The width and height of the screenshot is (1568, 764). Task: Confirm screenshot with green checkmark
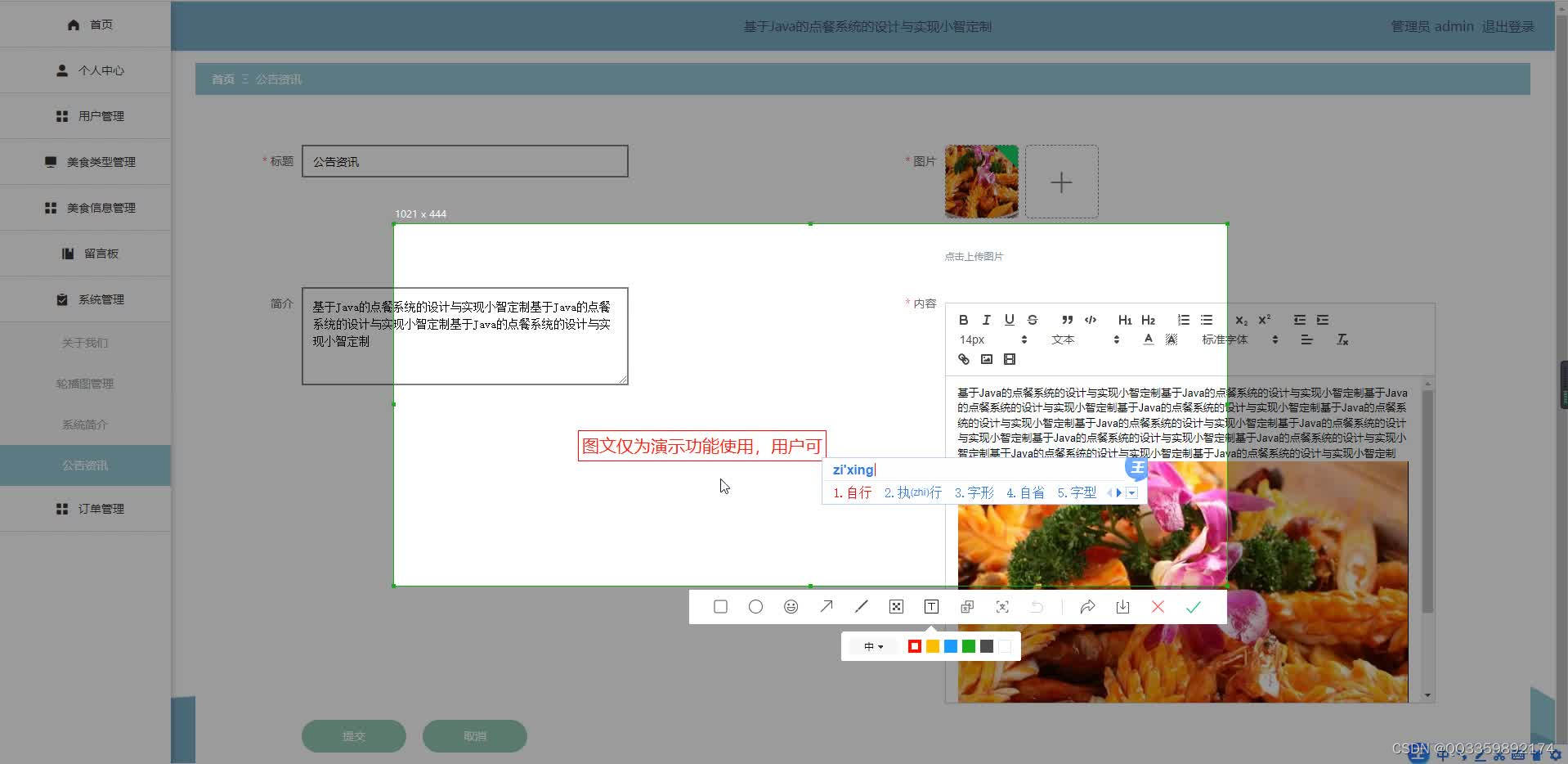pos(1194,607)
